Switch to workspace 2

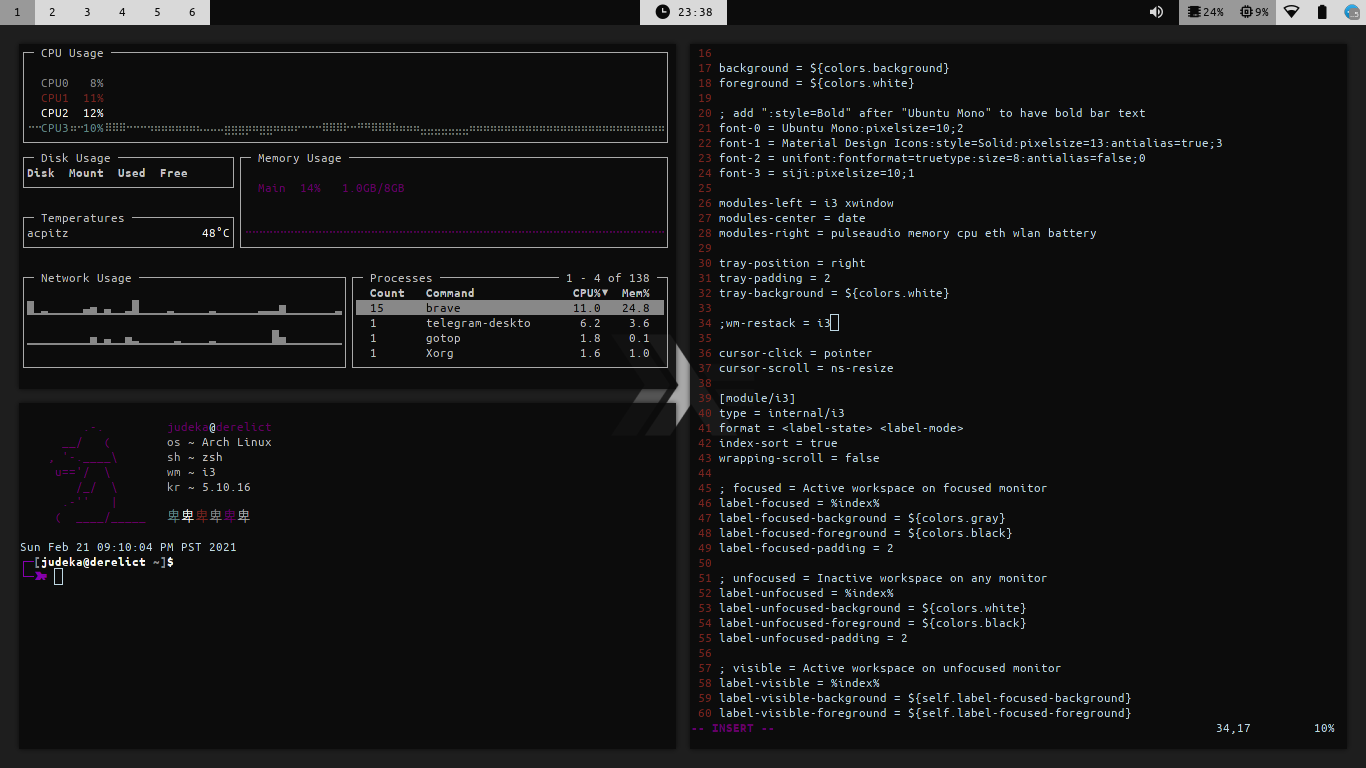[52, 12]
